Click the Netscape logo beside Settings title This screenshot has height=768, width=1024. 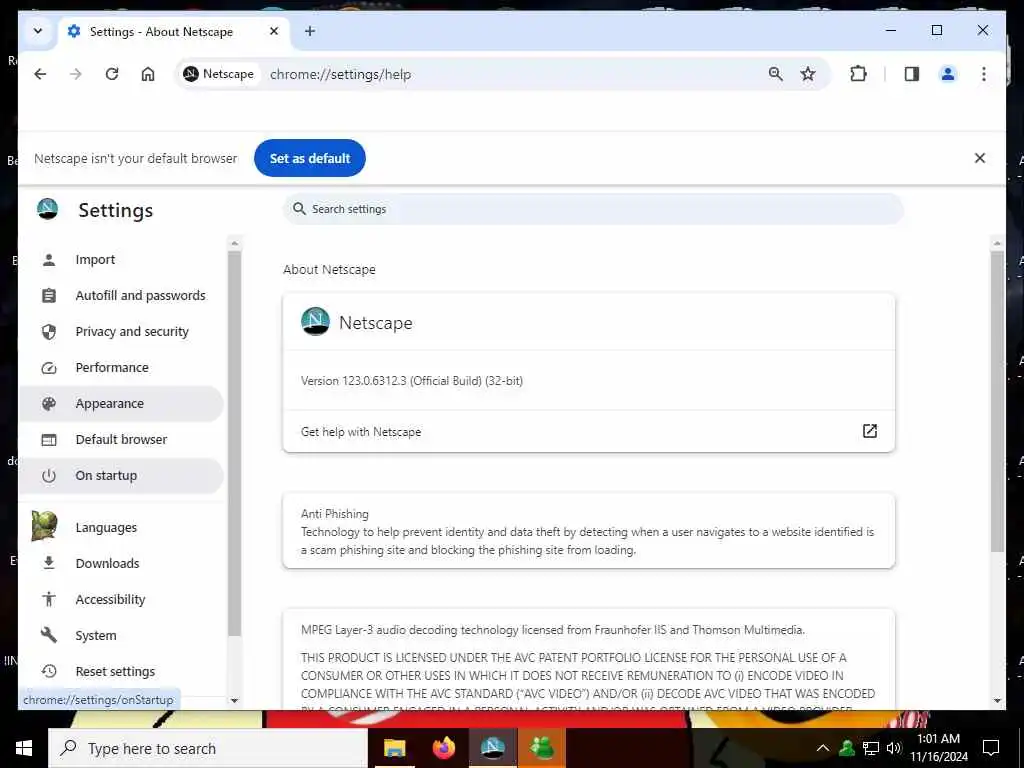[x=48, y=209]
